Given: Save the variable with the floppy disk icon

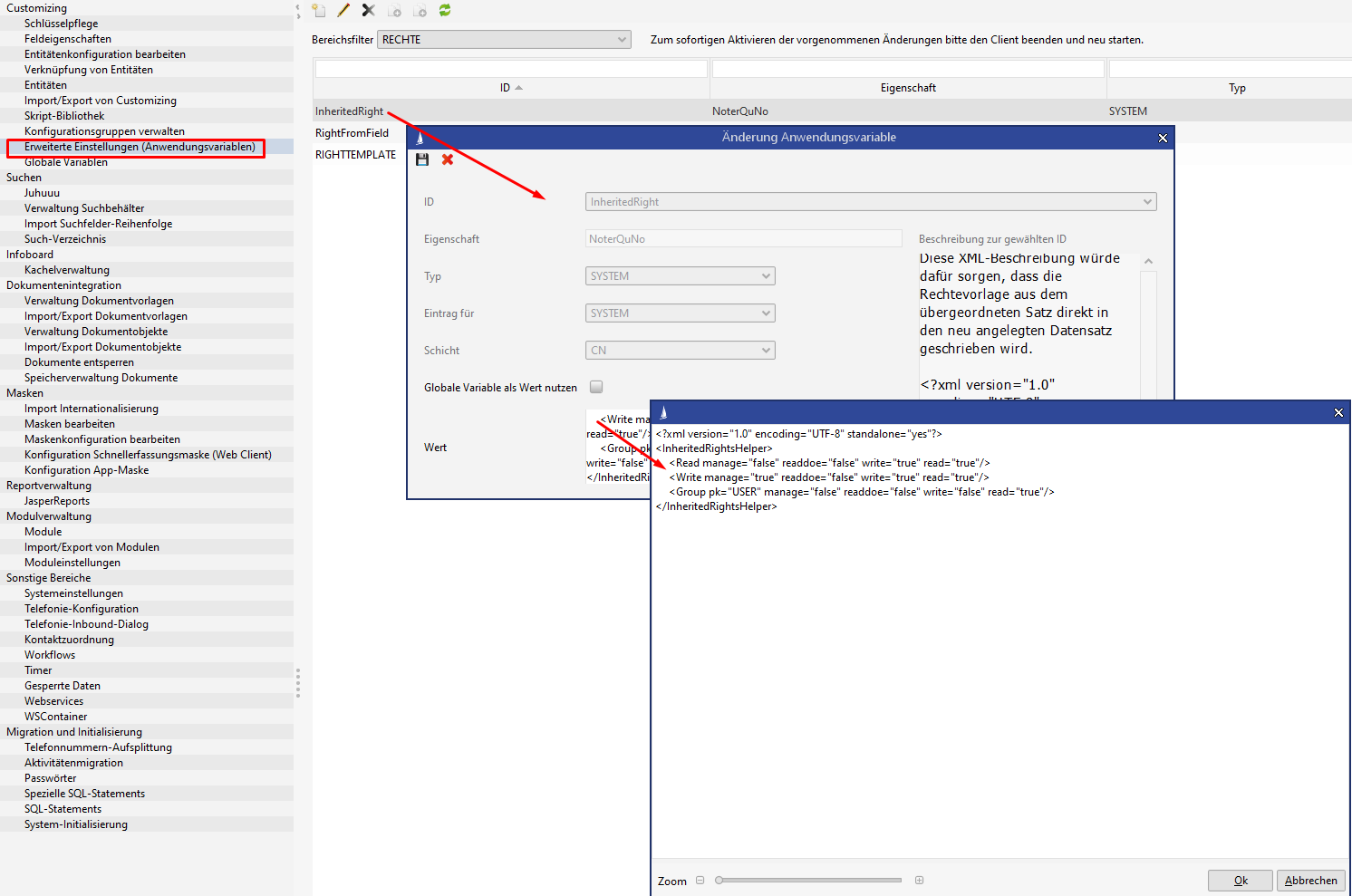Looking at the screenshot, I should coord(422,159).
